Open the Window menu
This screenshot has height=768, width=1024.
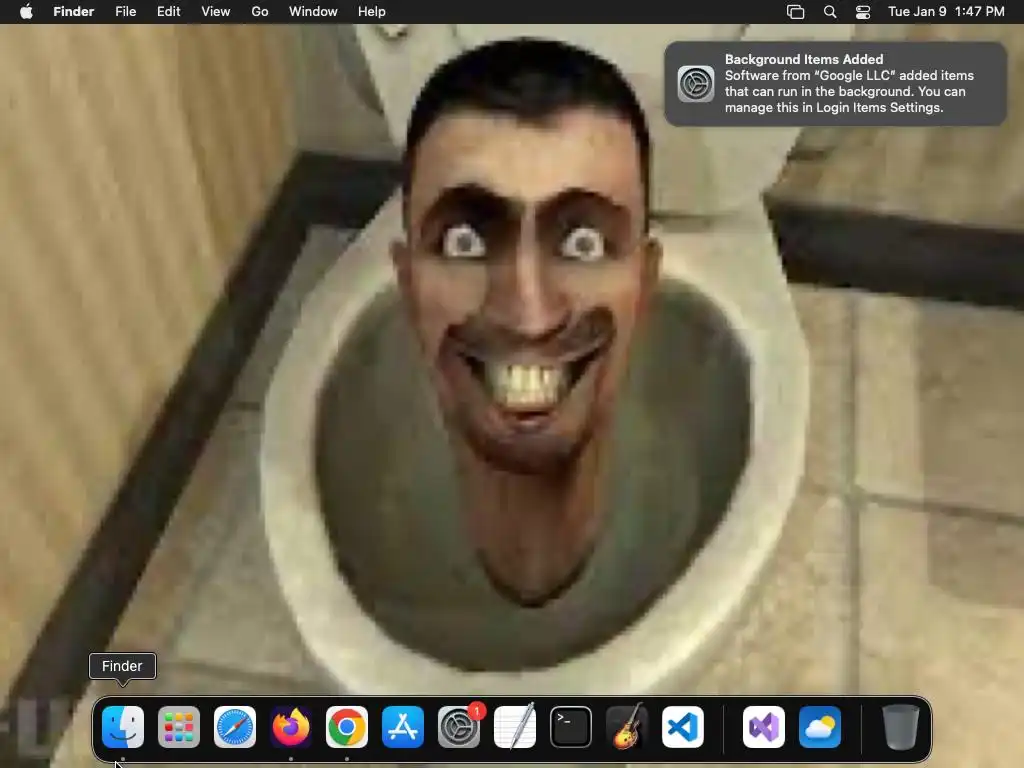coord(313,12)
